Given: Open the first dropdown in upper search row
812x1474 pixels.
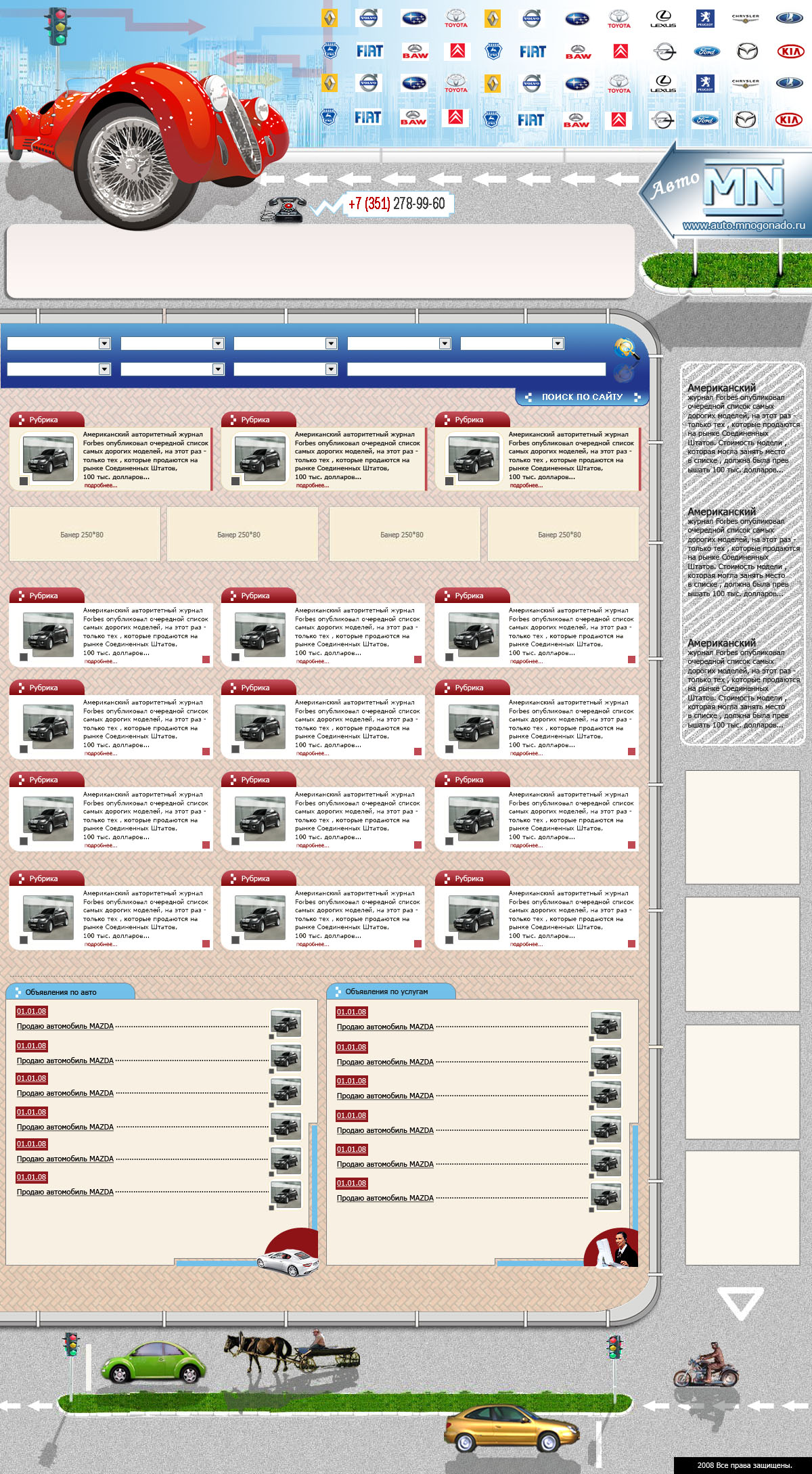Looking at the screenshot, I should 59,344.
